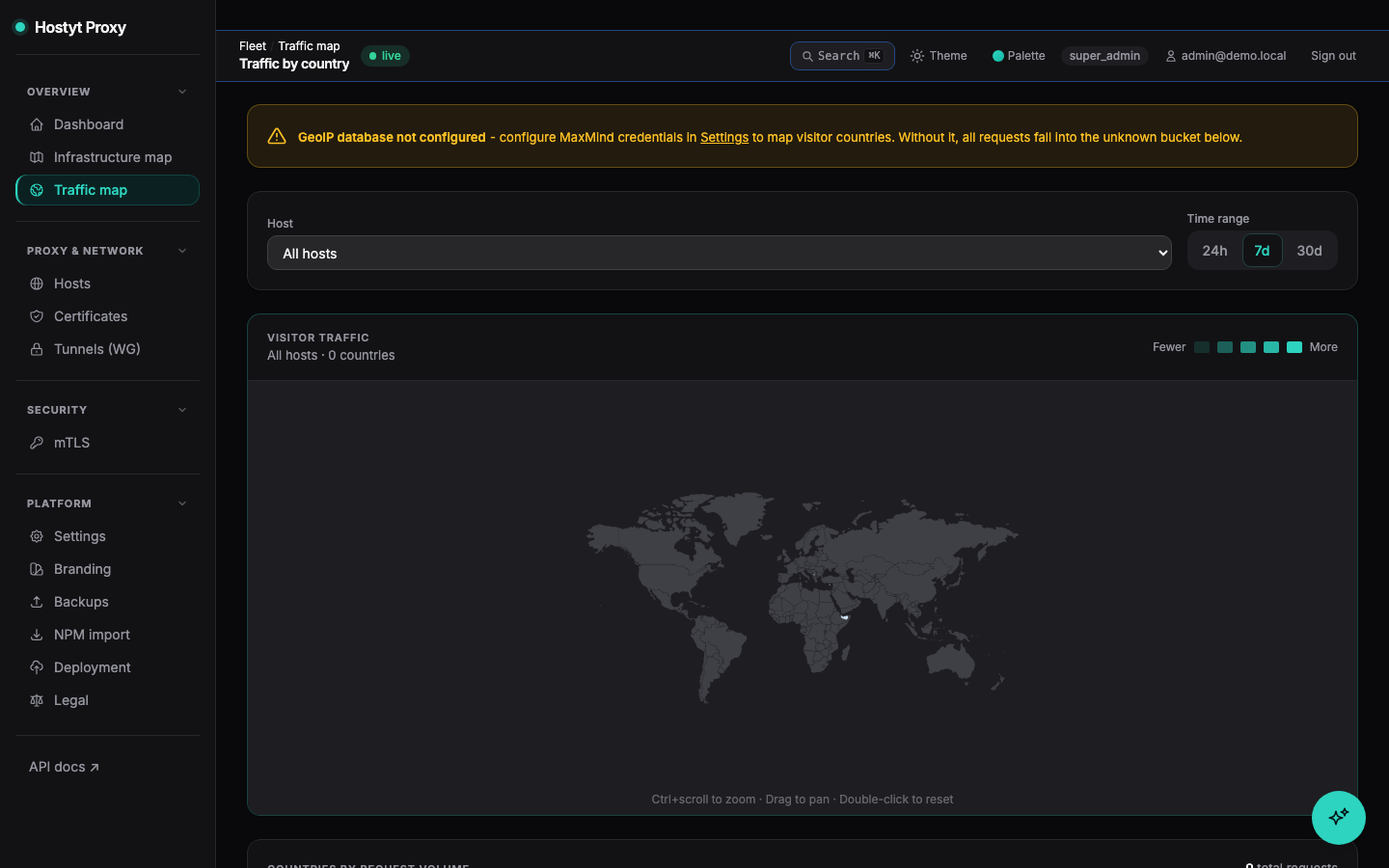Screen dimensions: 1389x868
Task: Click the external arrow on API docs
Action: click(95, 768)
